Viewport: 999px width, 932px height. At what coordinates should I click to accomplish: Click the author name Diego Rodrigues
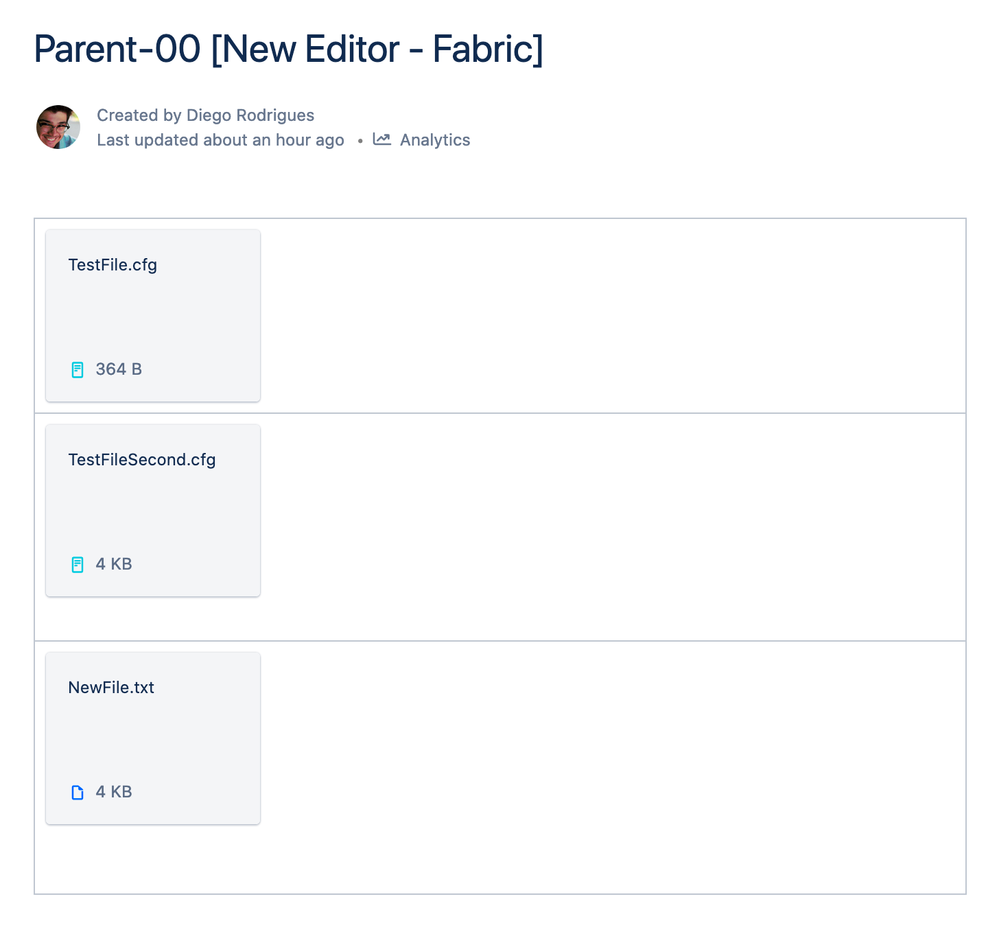point(250,115)
